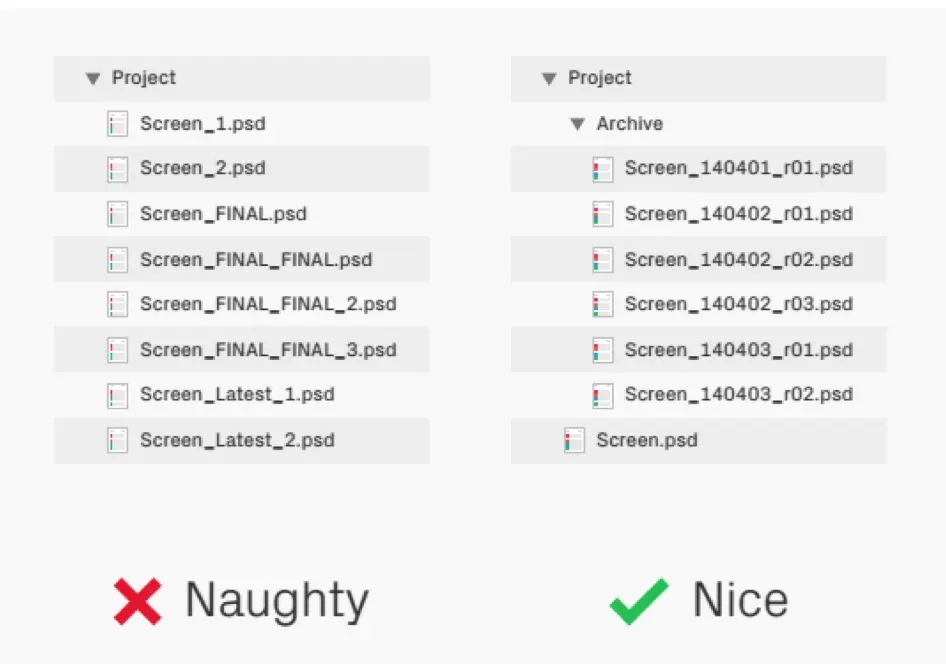Click the Screen_140401_r01.psd file icon

(603, 169)
